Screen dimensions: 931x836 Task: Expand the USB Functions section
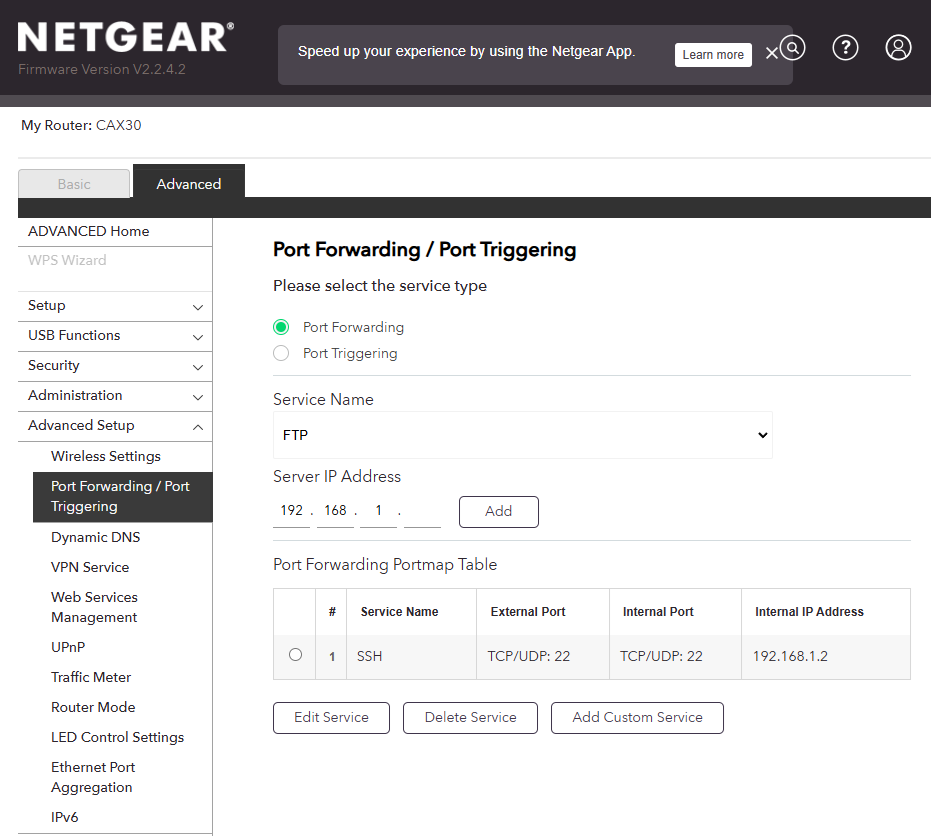coord(115,336)
